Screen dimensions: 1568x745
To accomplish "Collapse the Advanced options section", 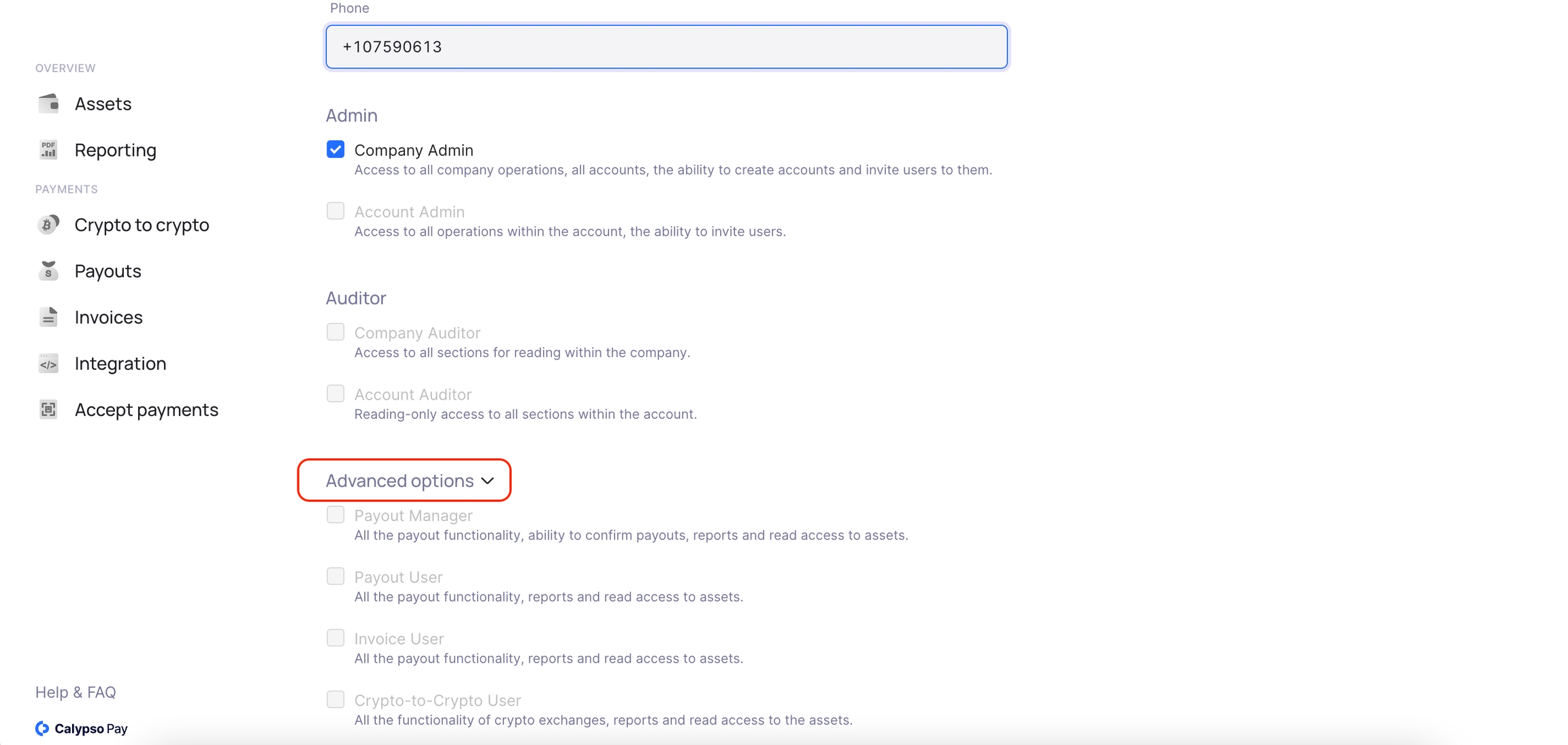I will (x=399, y=481).
